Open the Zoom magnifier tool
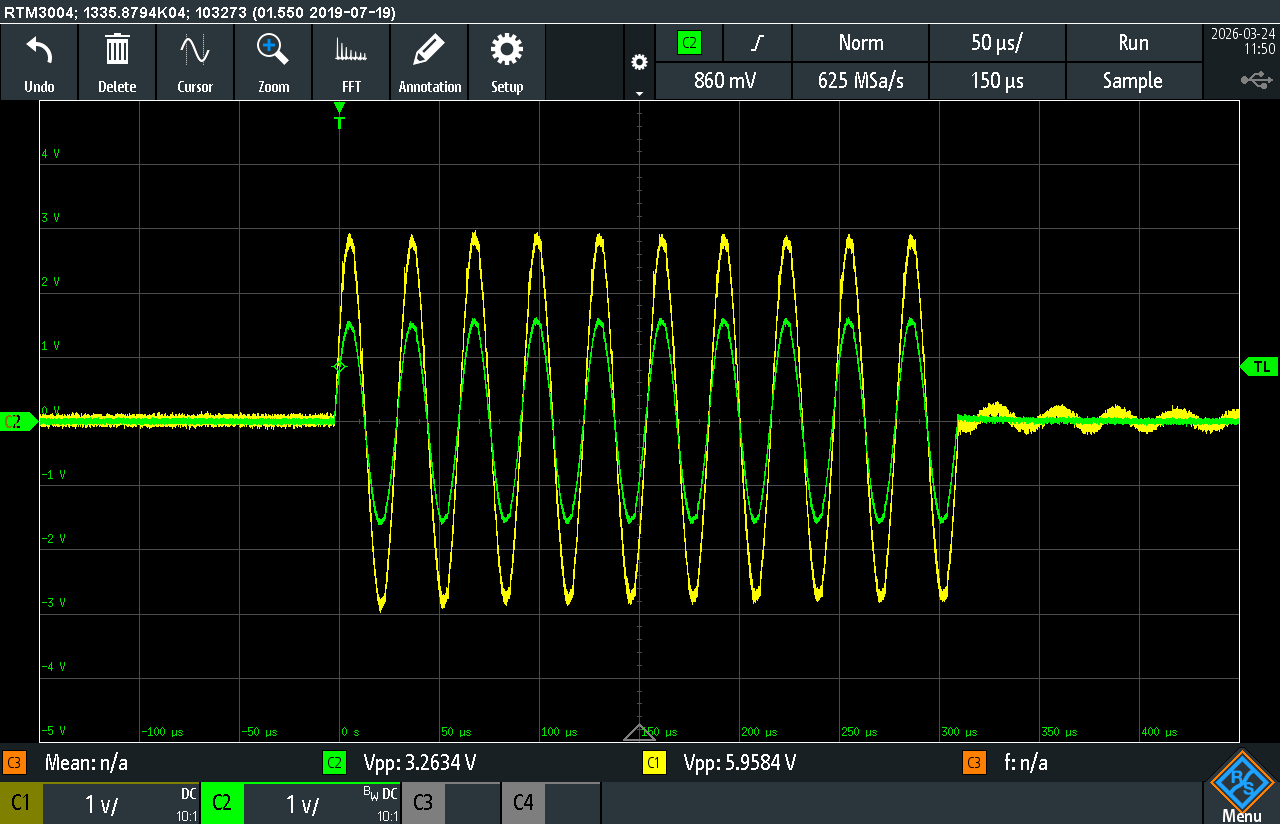Image resolution: width=1280 pixels, height=824 pixels. [273, 50]
